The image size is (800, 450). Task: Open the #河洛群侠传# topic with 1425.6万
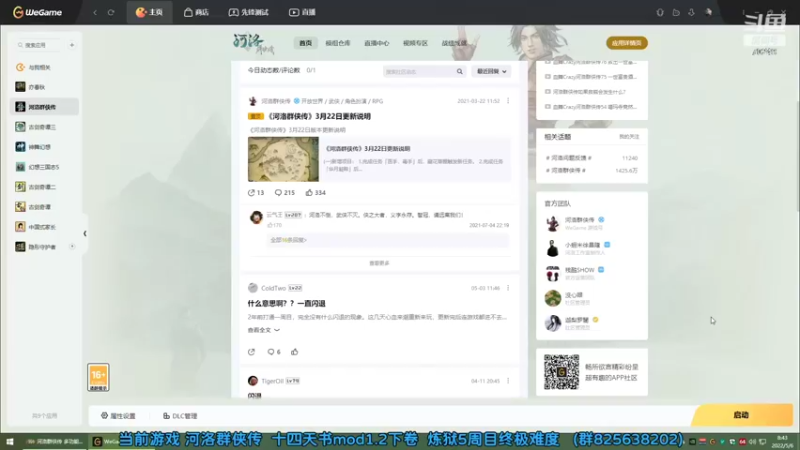(x=592, y=170)
